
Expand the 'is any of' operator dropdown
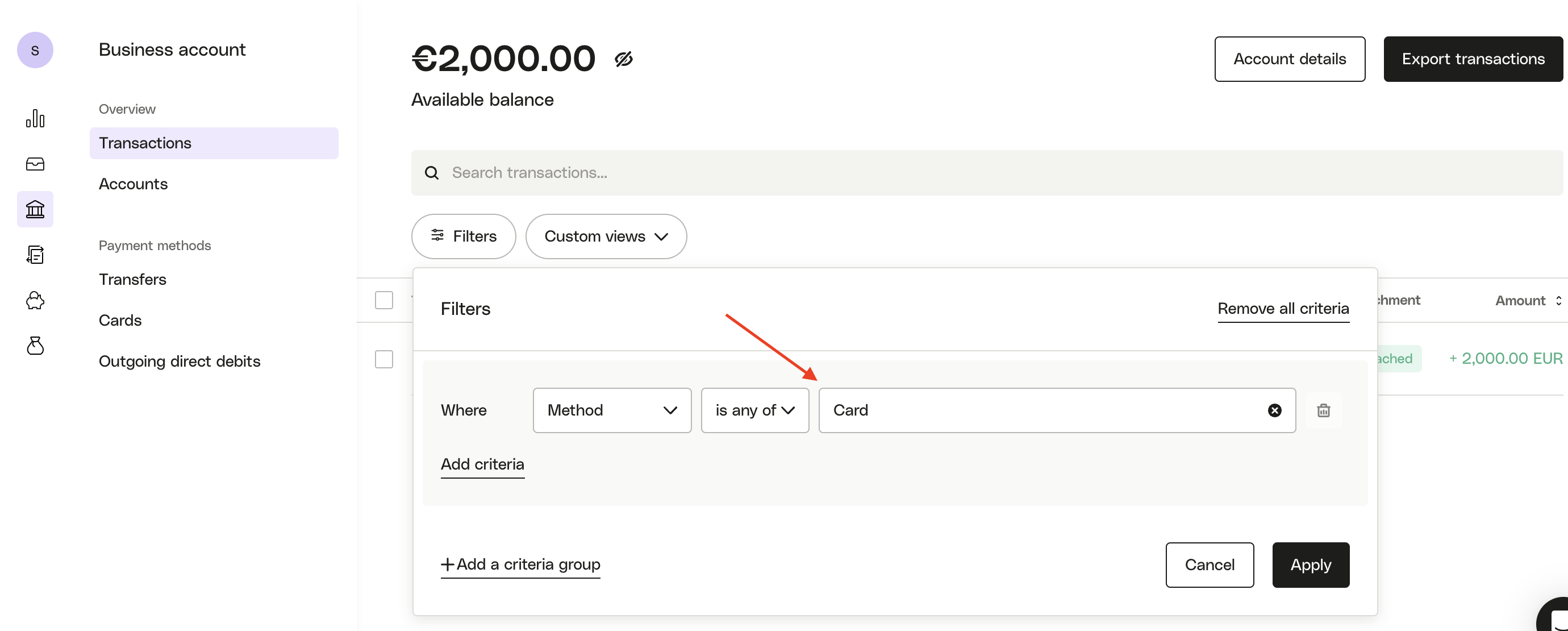(755, 410)
